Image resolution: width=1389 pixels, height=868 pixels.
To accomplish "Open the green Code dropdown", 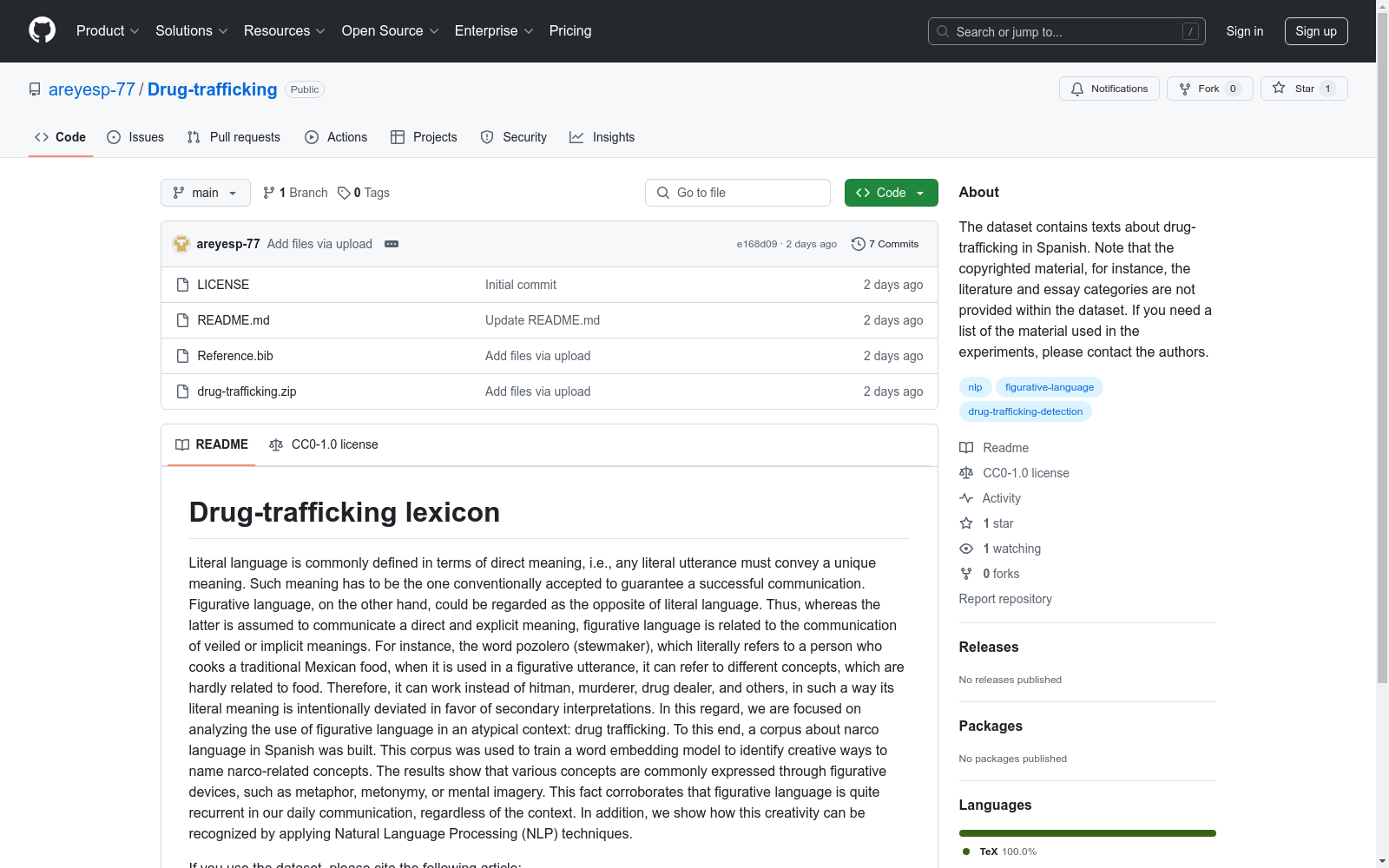I will [x=891, y=193].
